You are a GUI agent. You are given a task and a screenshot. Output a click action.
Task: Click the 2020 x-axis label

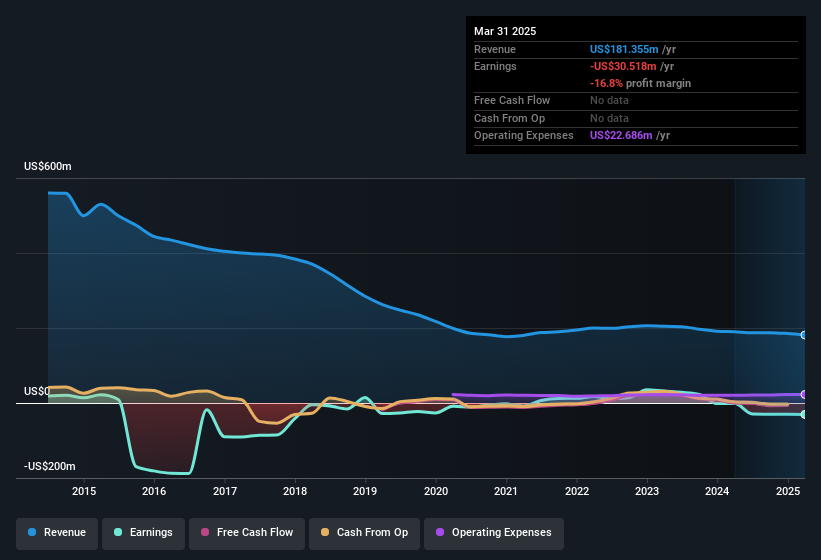tap(436, 491)
